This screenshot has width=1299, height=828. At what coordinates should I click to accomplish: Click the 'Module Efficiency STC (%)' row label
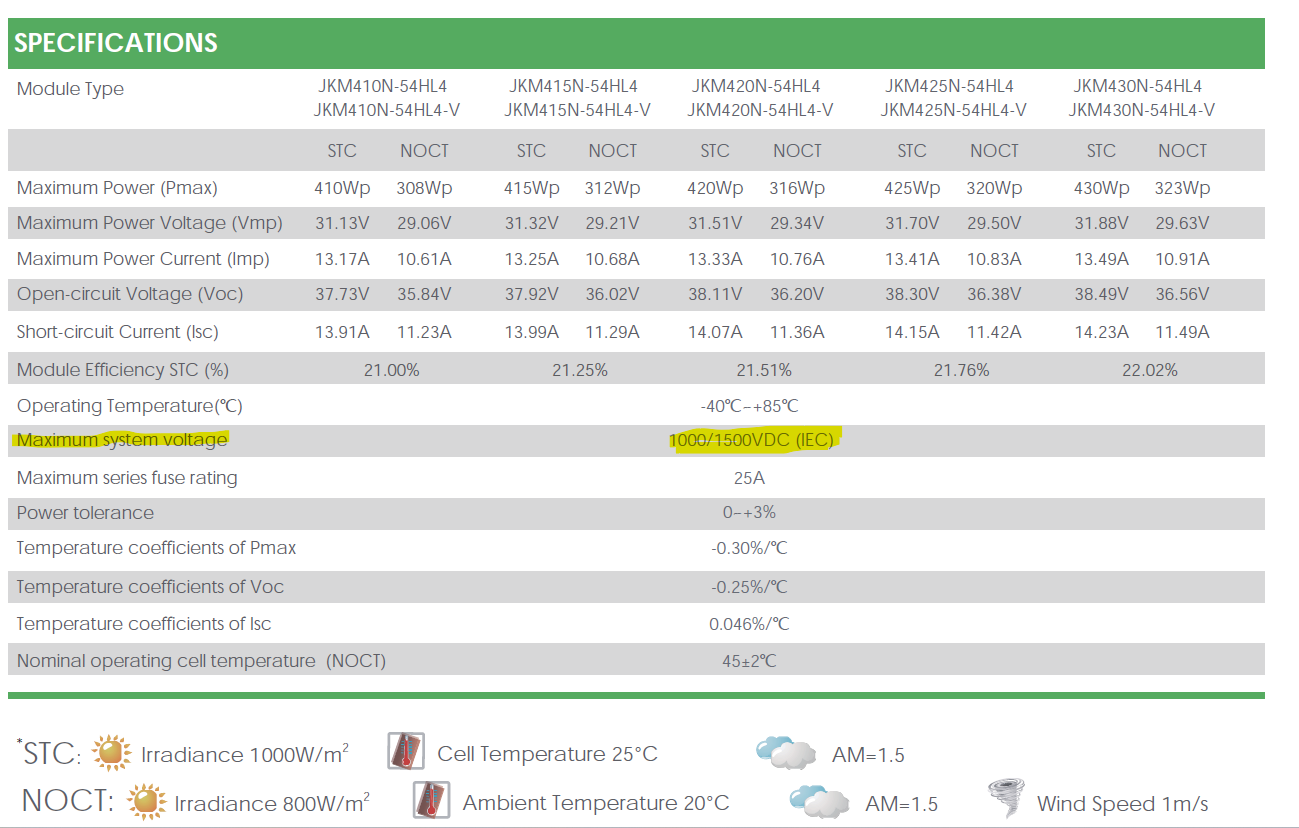(123, 370)
